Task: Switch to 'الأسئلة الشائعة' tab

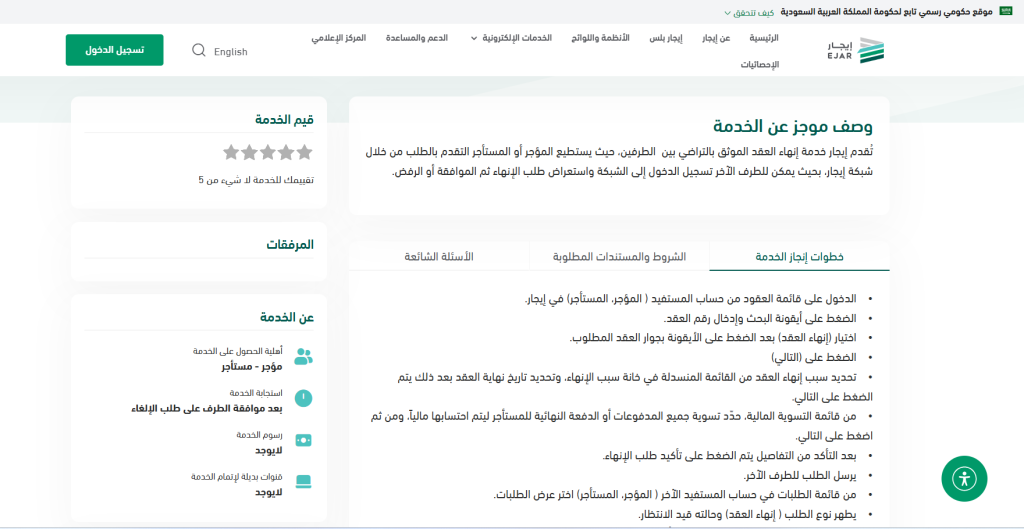Action: pos(439,256)
